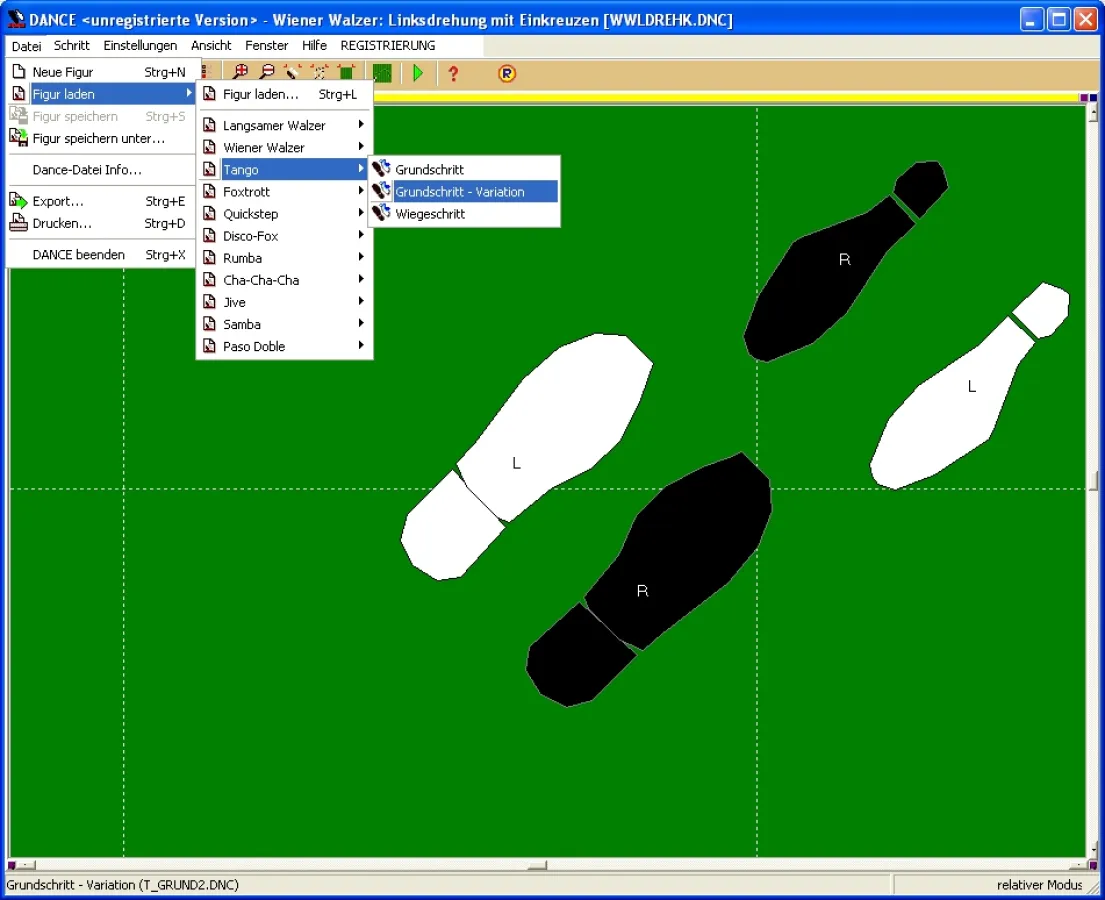Open the Schritt menu in menu bar
Screen dimensions: 1105x900
point(72,46)
